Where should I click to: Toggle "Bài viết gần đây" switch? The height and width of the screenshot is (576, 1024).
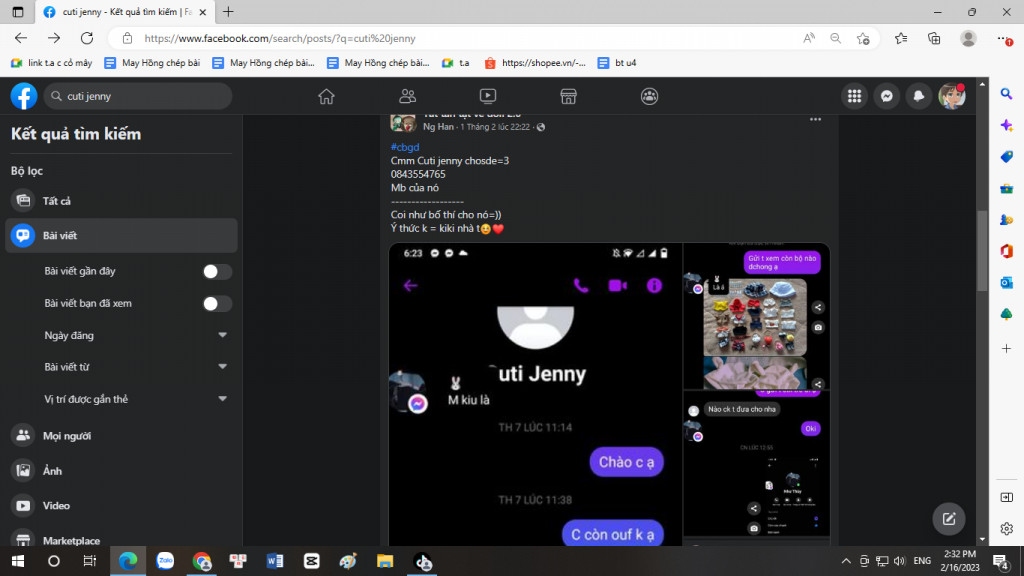217,272
